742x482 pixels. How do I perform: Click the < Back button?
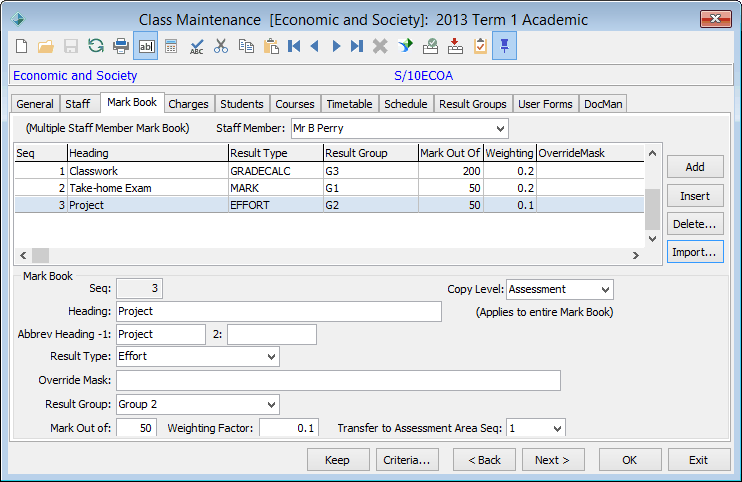(x=484, y=460)
